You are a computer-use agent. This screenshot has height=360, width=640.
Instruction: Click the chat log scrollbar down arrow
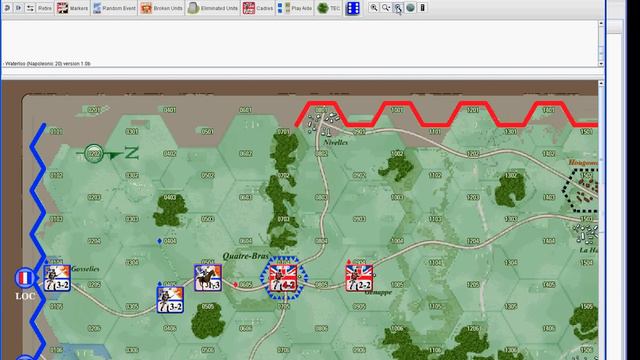pyautogui.click(x=601, y=64)
